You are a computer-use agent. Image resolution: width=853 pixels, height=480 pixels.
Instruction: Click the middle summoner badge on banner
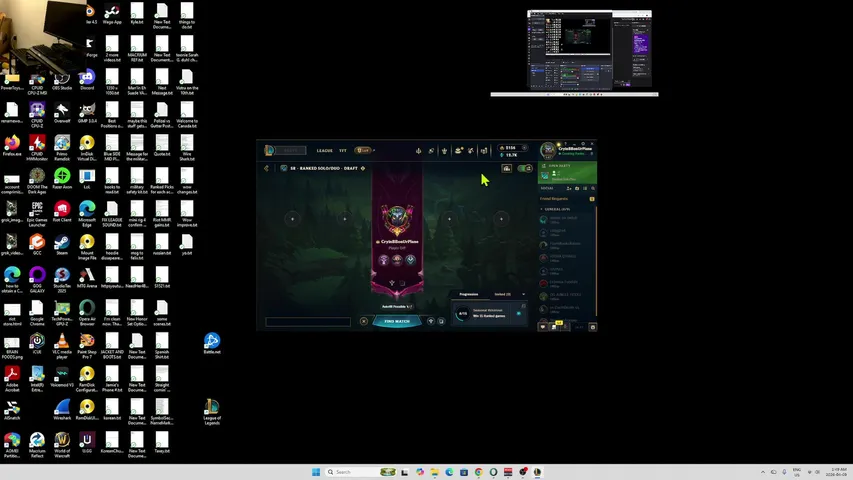397,260
